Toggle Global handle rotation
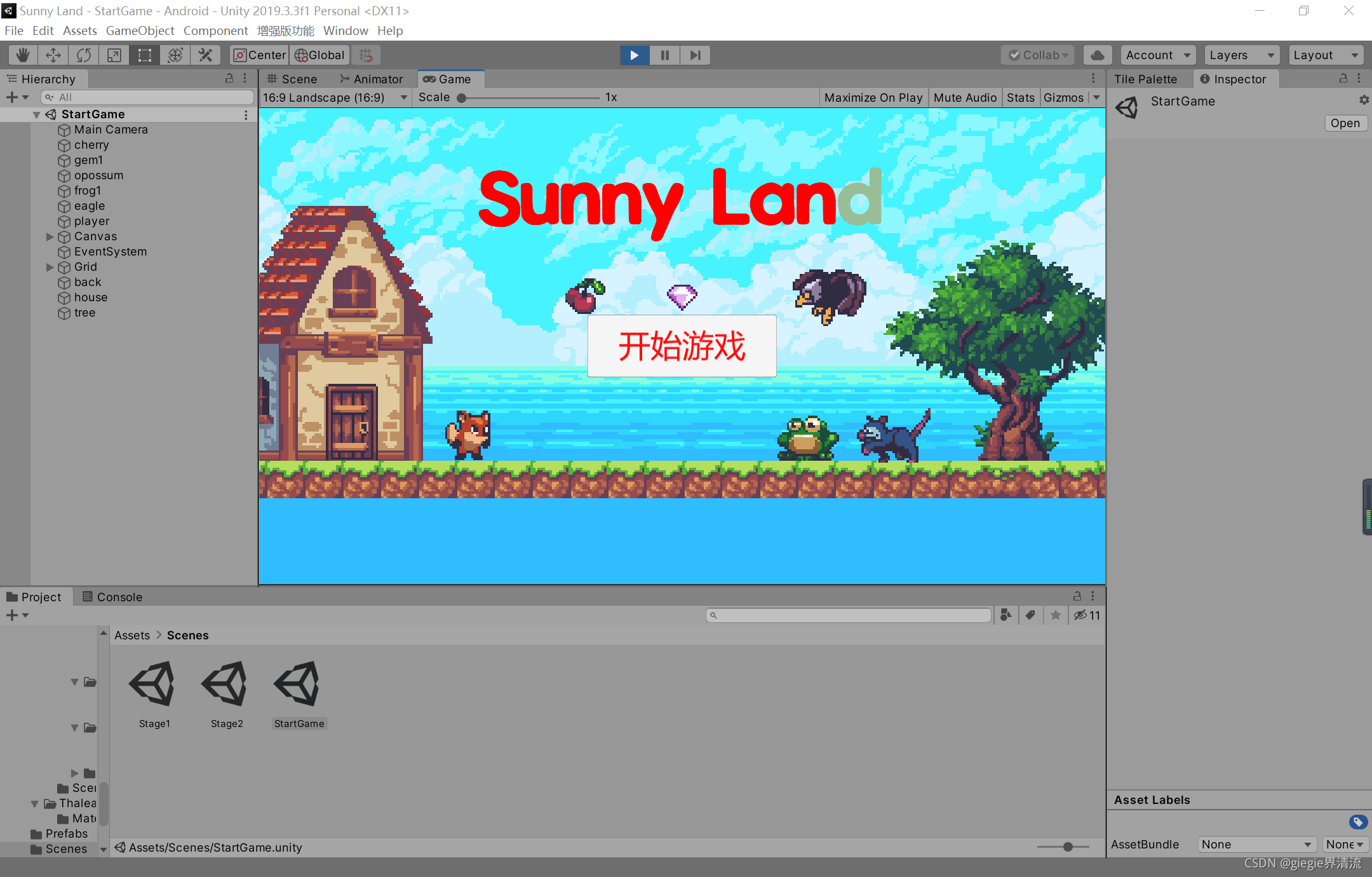 coord(319,55)
